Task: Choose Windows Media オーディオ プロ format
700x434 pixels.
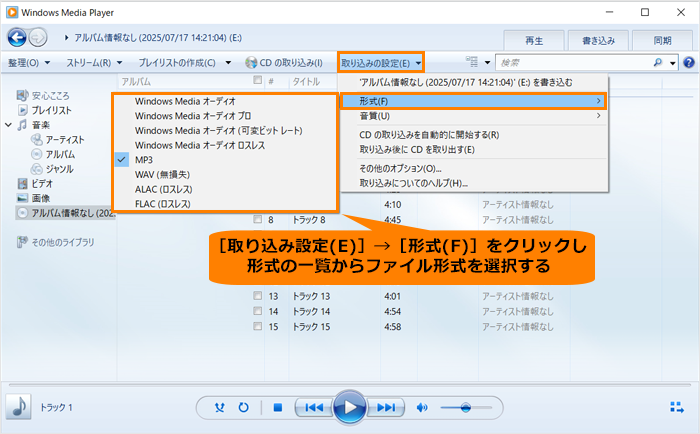Action: pyautogui.click(x=225, y=116)
